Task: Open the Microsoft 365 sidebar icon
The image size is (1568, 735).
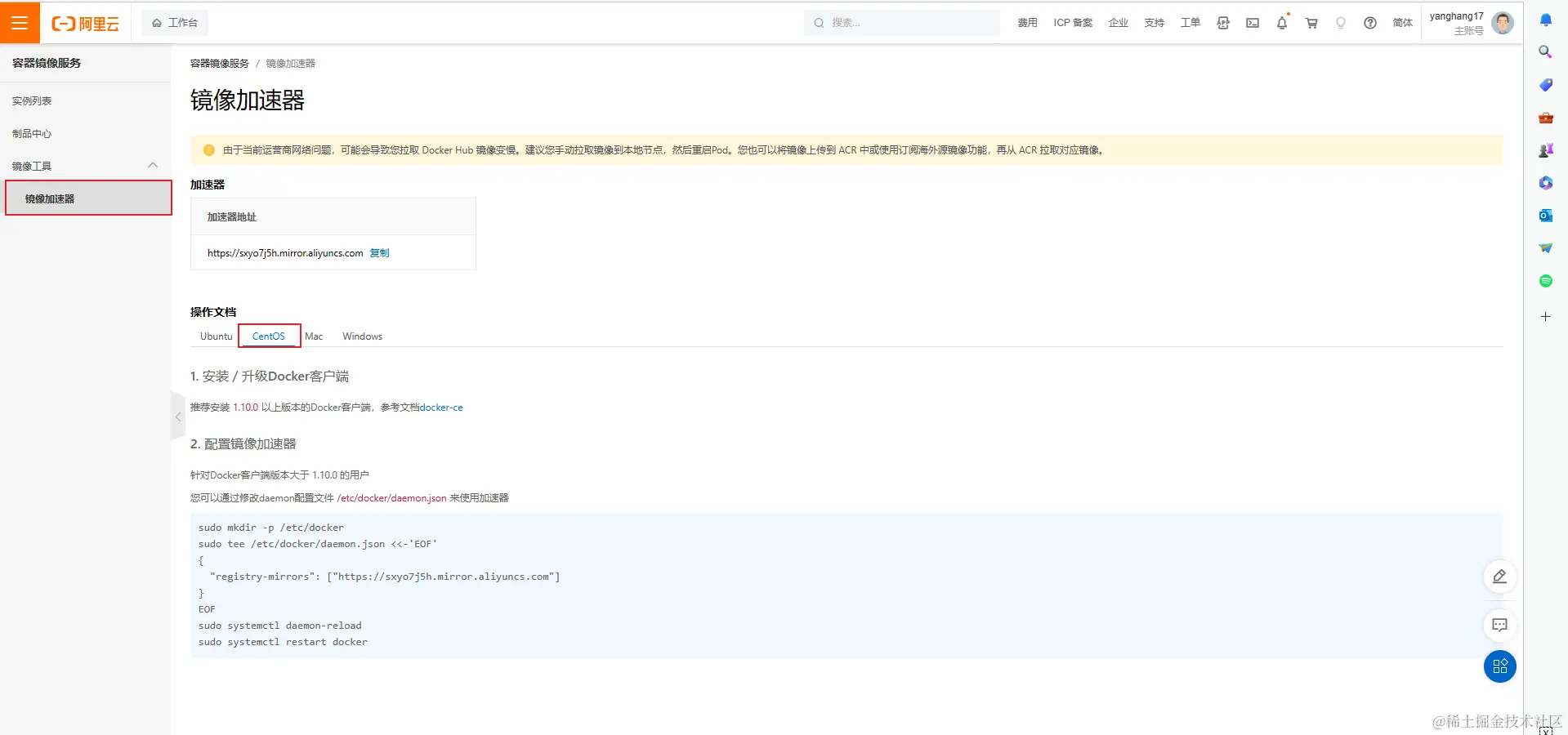Action: (1545, 183)
